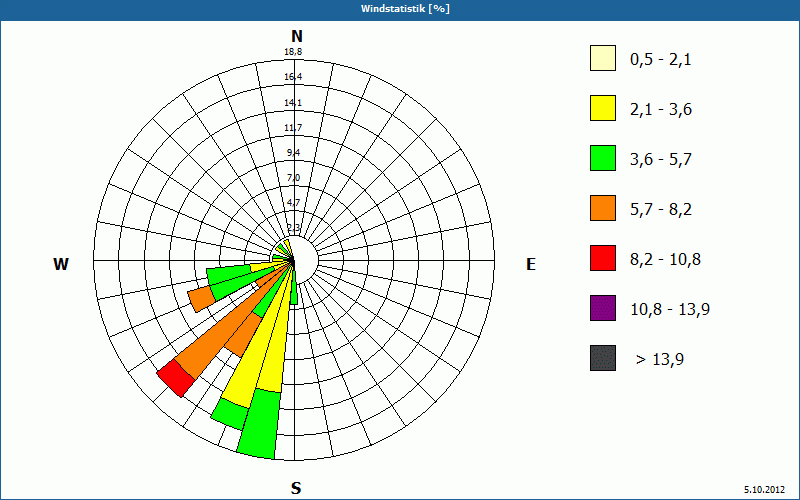Click the large green segment near south

tap(259, 423)
